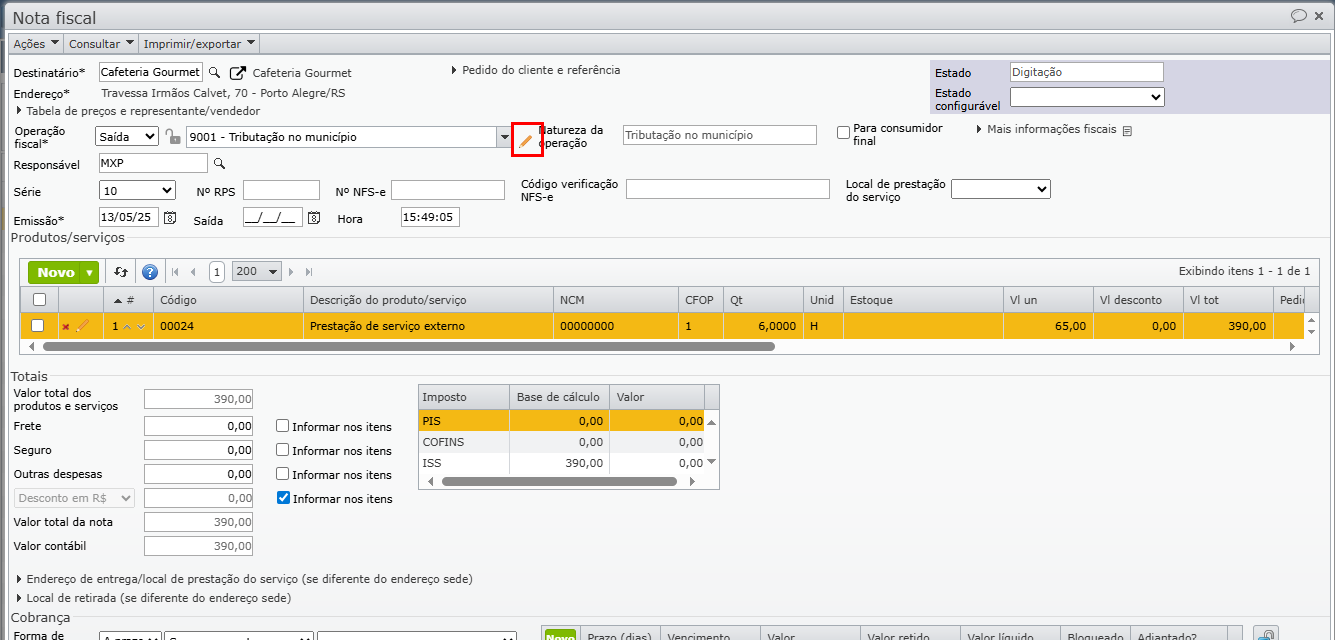Click NCM column header
Viewport: 1335px width, 640px height.
coord(615,299)
